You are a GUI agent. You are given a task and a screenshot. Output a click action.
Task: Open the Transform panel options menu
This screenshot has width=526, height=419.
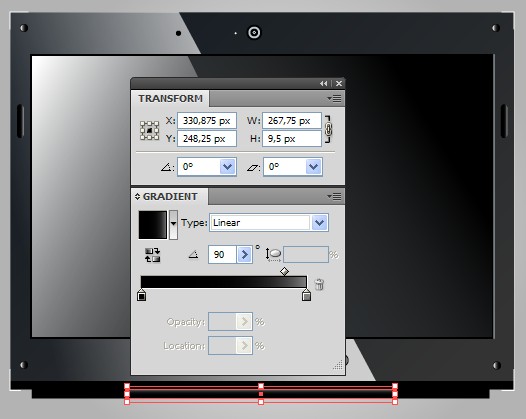pyautogui.click(x=334, y=98)
